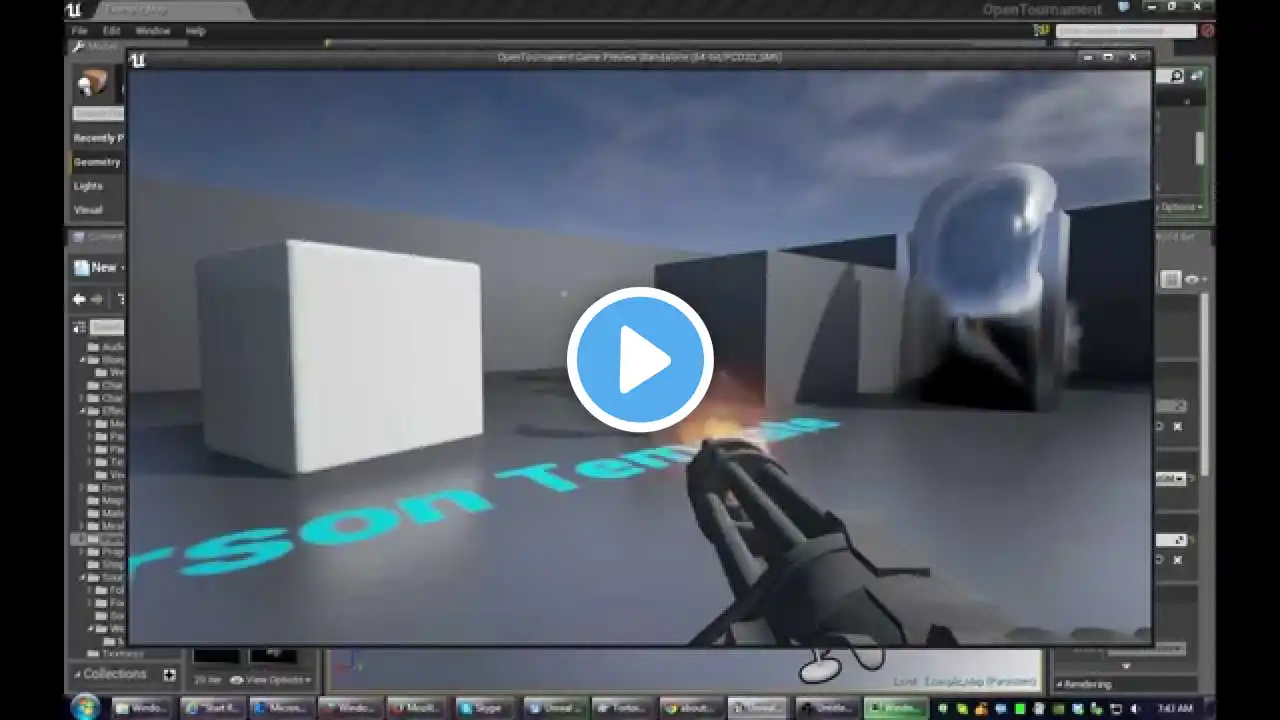Open the View Options dropdown
This screenshot has height=720, width=1280.
click(270, 680)
